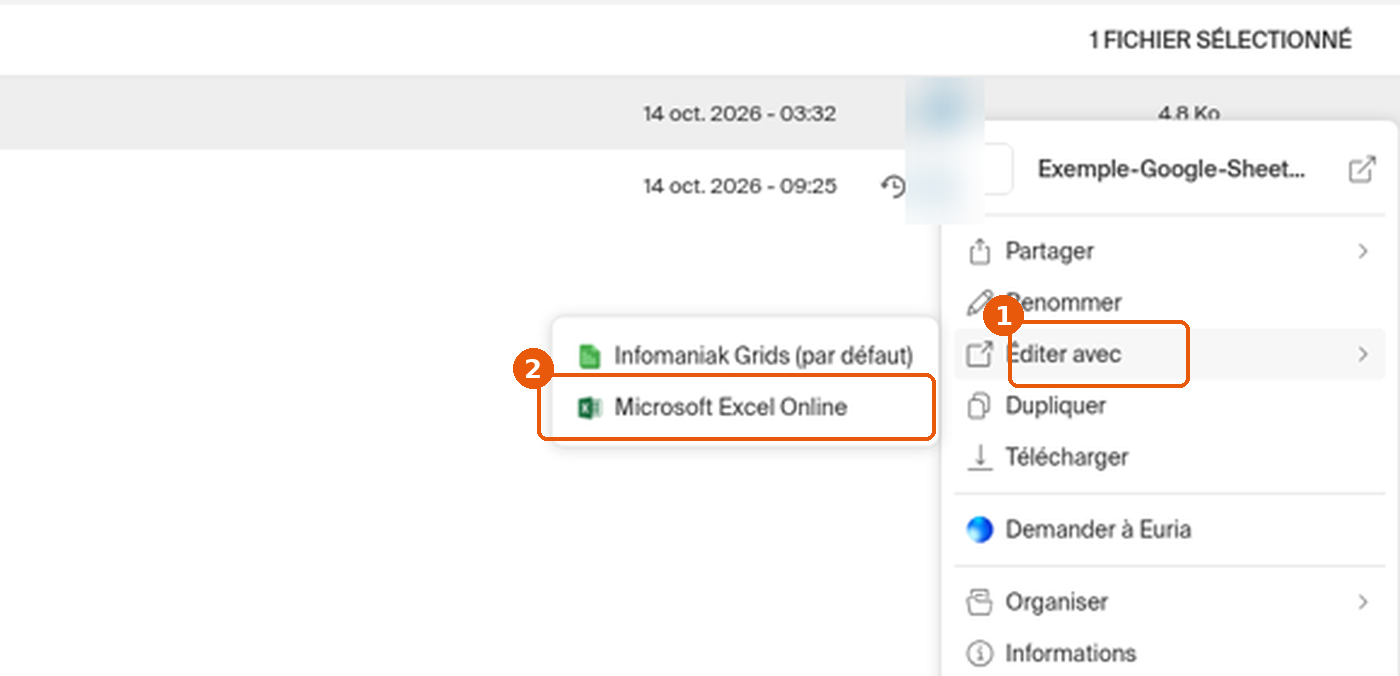This screenshot has height=676, width=1400.
Task: Click the Dupliquer copy icon
Action: 980,406
